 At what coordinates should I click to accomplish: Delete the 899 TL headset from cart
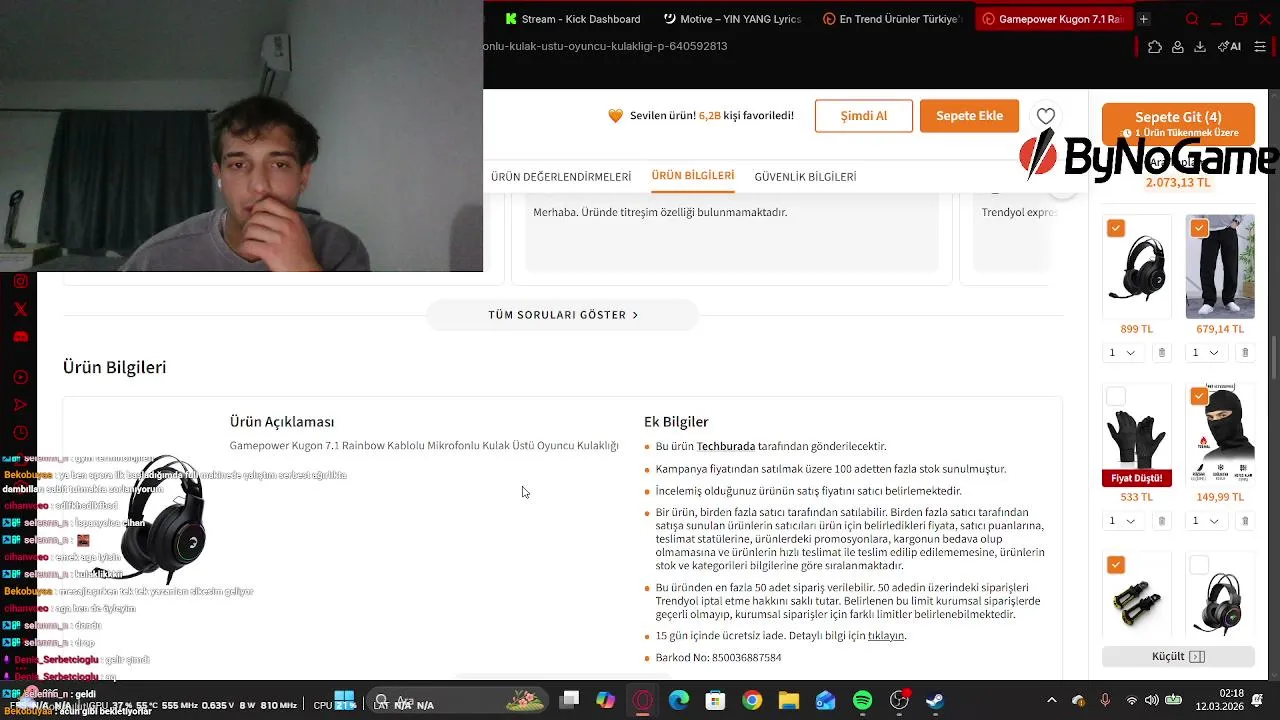coord(1161,353)
